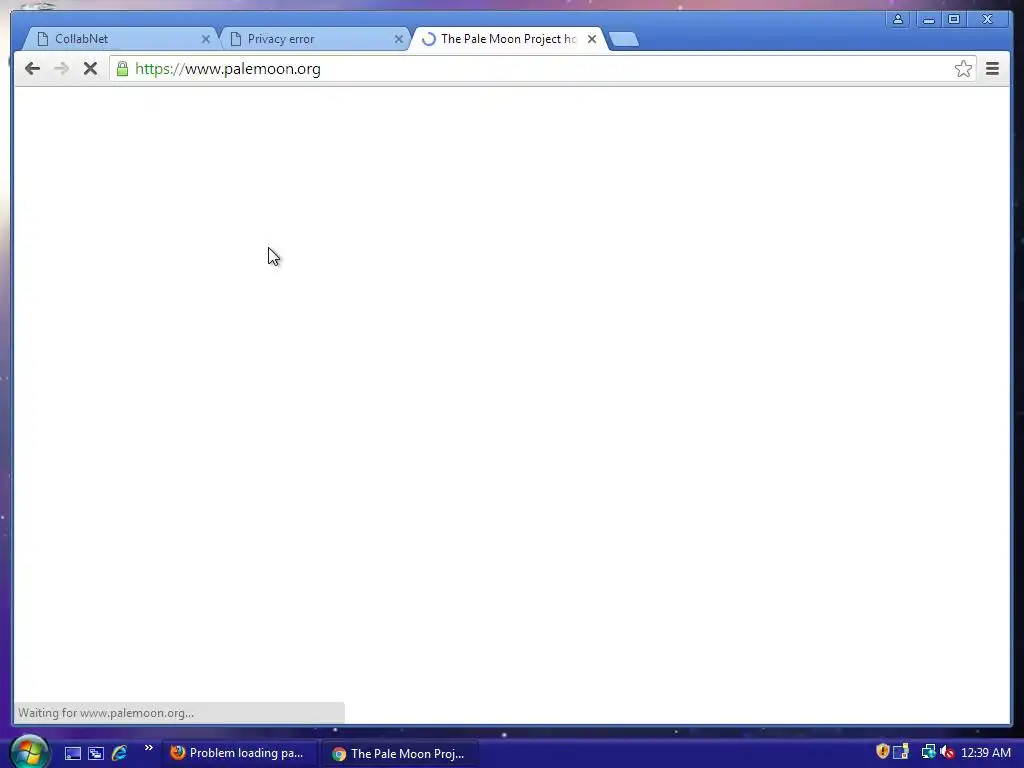
Task: Click the Waiting for www.palemoon.org status text
Action: [106, 712]
